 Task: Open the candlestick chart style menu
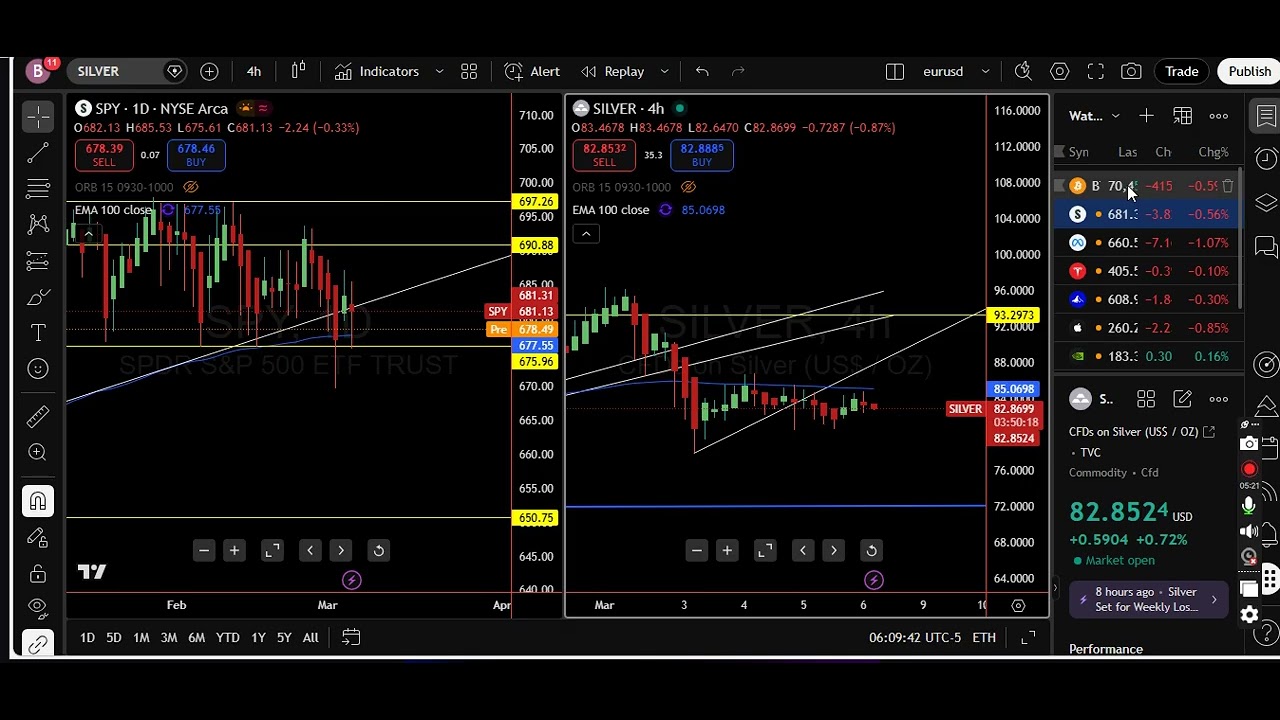click(x=298, y=71)
